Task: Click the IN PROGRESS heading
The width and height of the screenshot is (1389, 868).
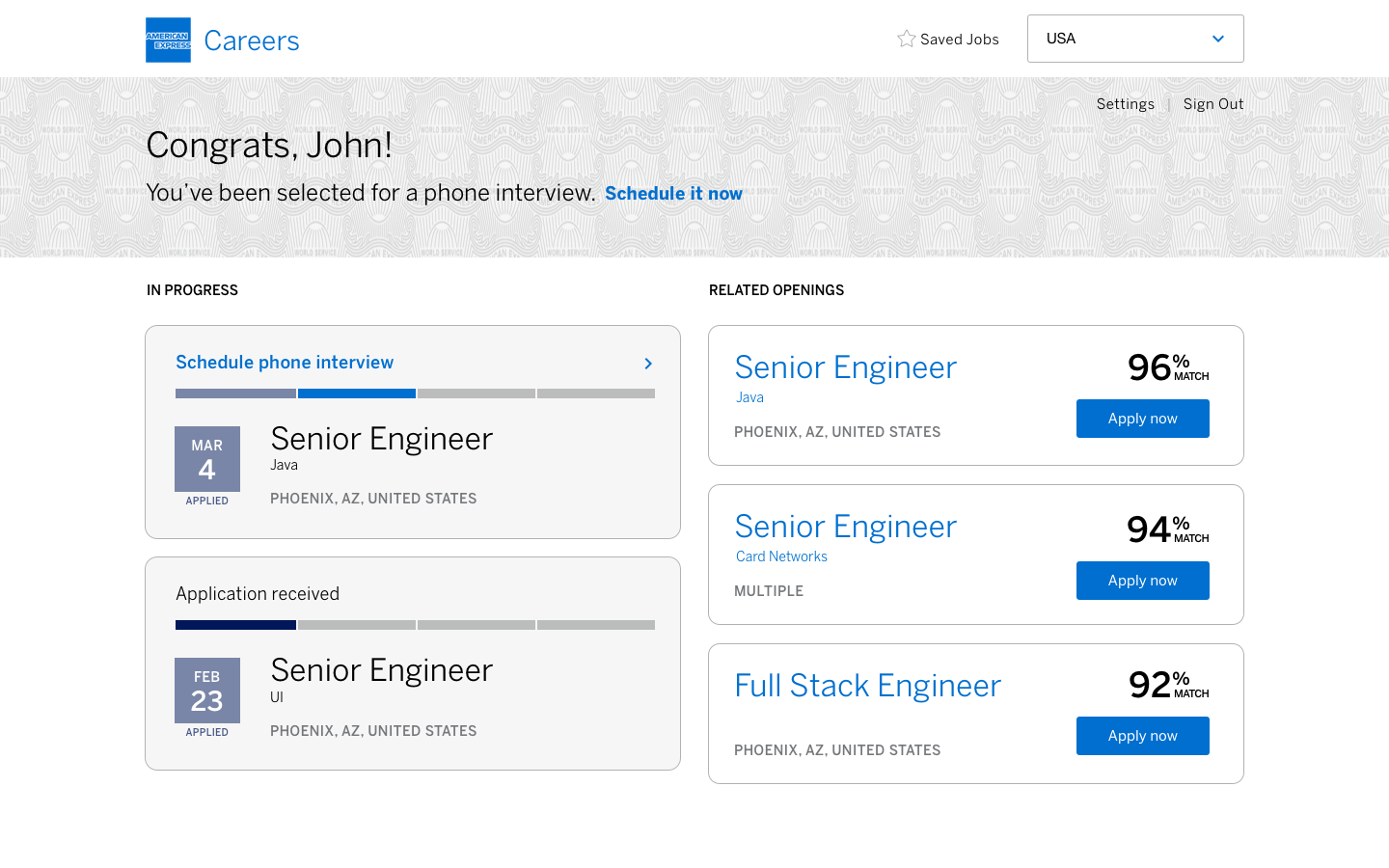Action: (x=192, y=290)
